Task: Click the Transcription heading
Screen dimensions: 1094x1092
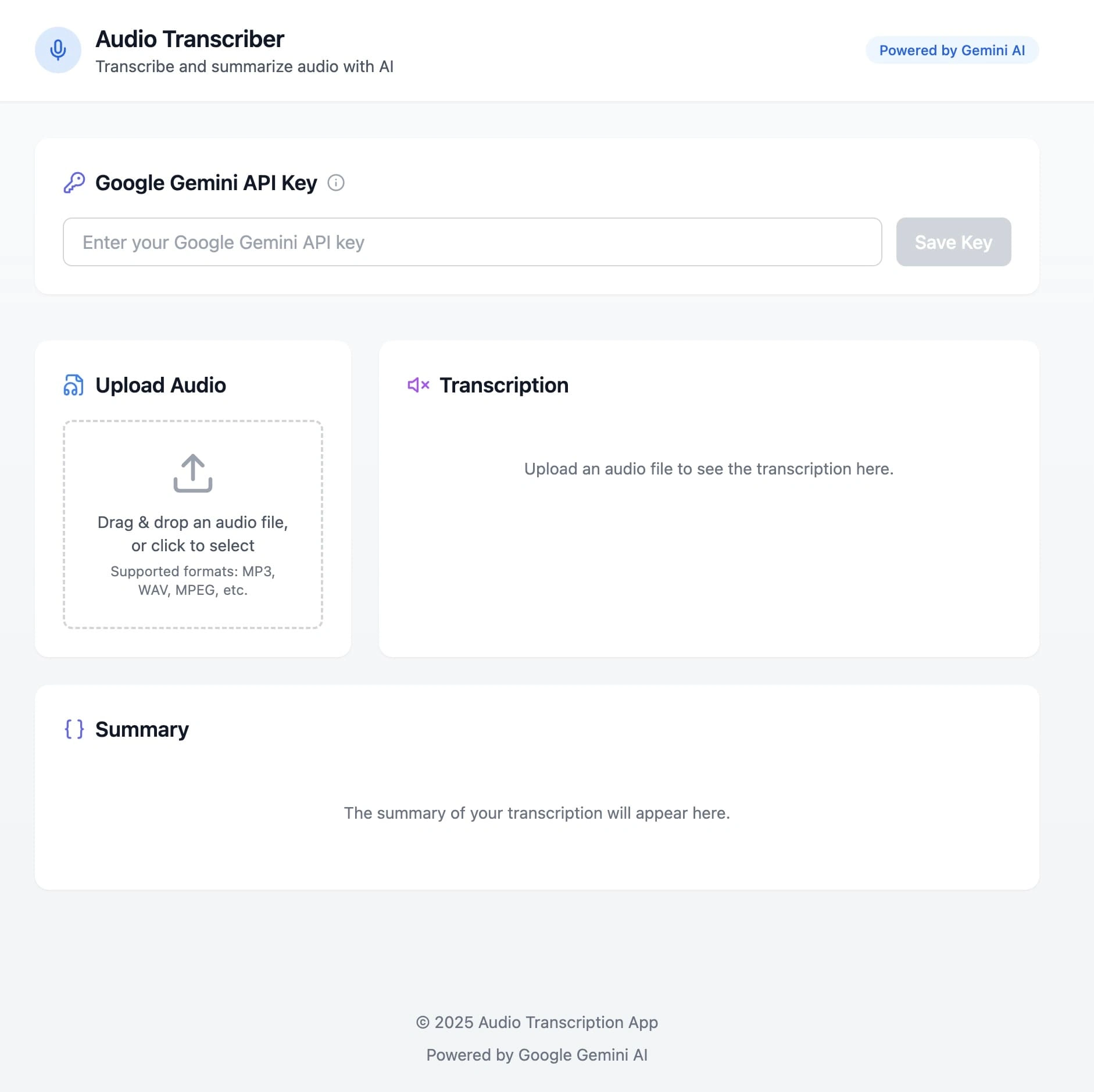Action: click(504, 385)
